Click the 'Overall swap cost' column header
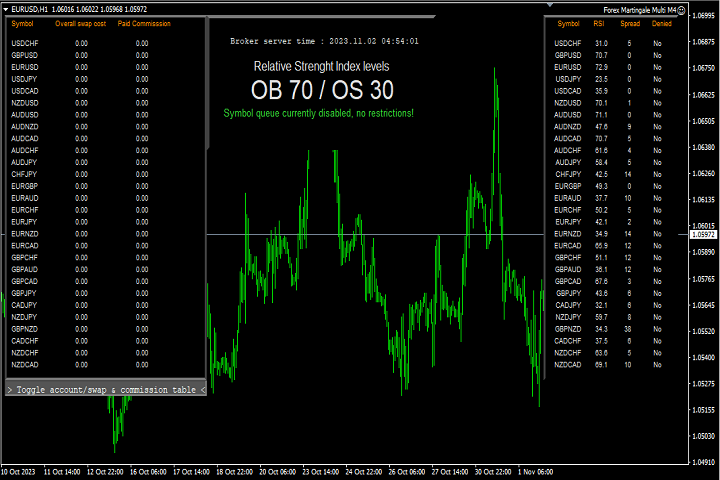 point(81,23)
